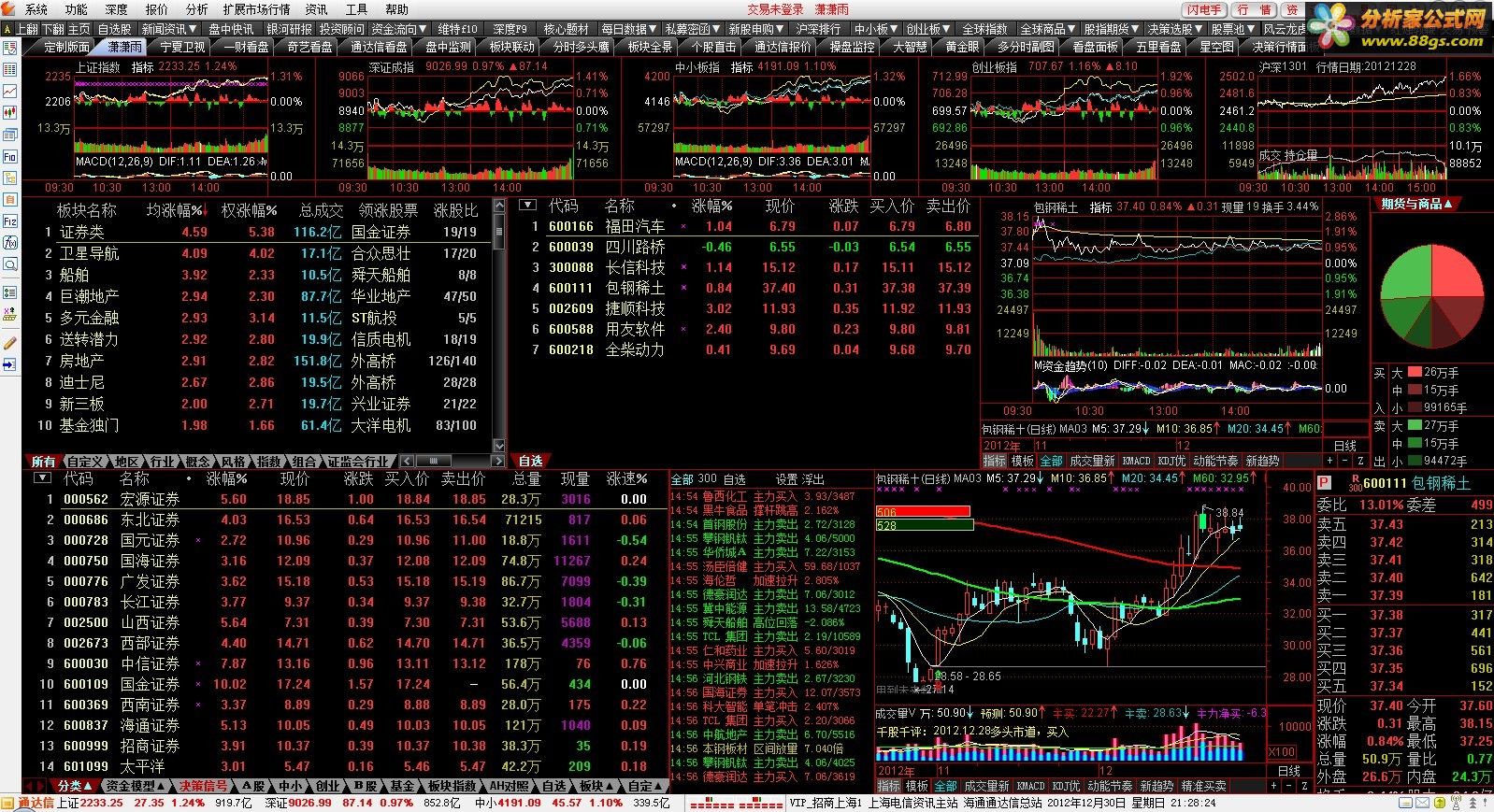Open the 工具 menu
Image resolution: width=1494 pixels, height=812 pixels.
356,9
